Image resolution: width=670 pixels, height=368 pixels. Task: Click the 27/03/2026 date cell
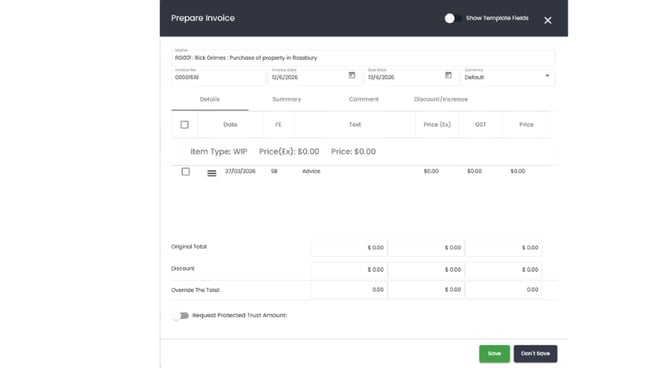[x=240, y=171]
